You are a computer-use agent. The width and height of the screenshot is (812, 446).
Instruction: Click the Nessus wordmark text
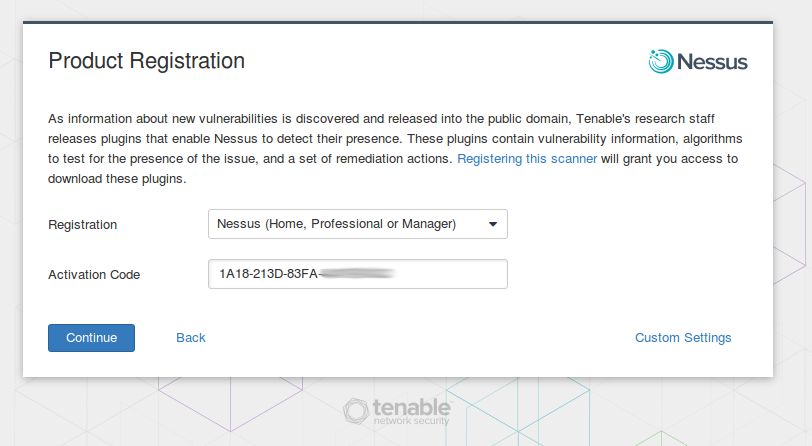pyautogui.click(x=712, y=62)
